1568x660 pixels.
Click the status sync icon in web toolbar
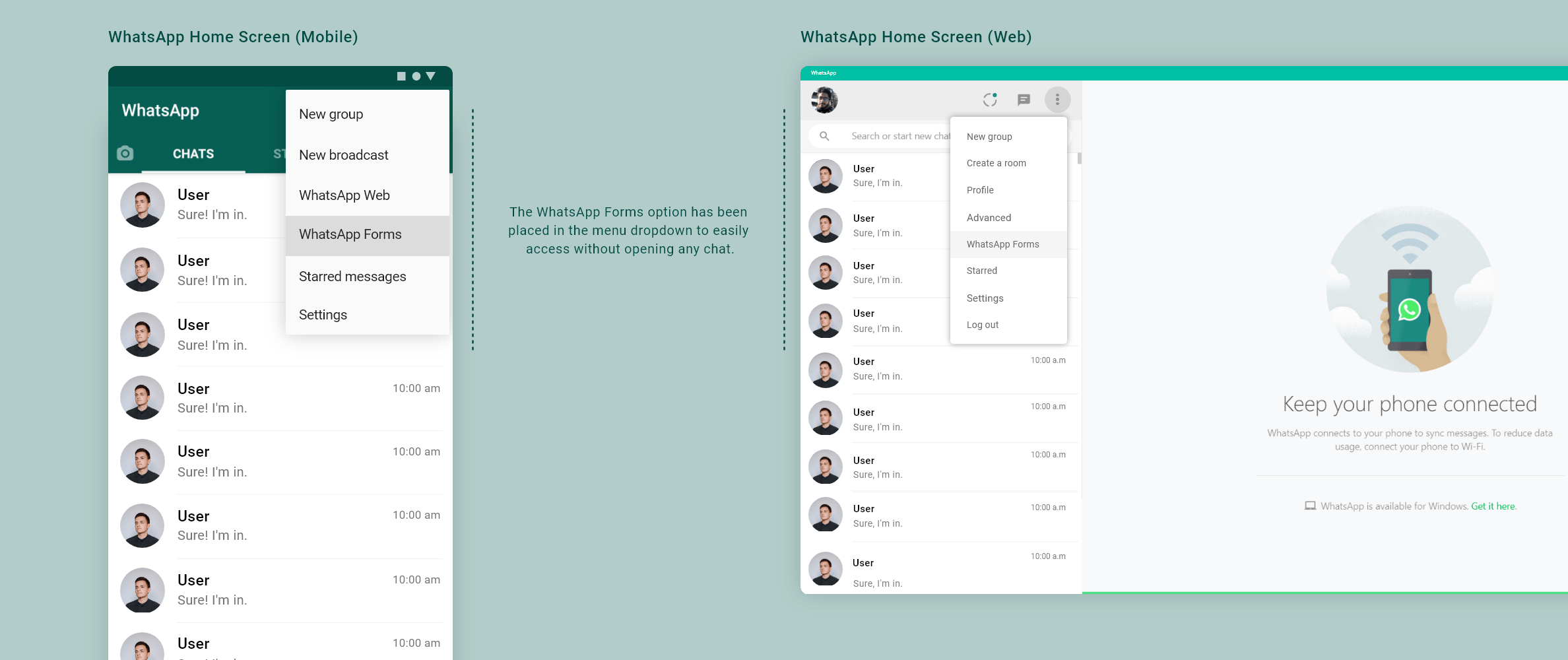[x=990, y=100]
